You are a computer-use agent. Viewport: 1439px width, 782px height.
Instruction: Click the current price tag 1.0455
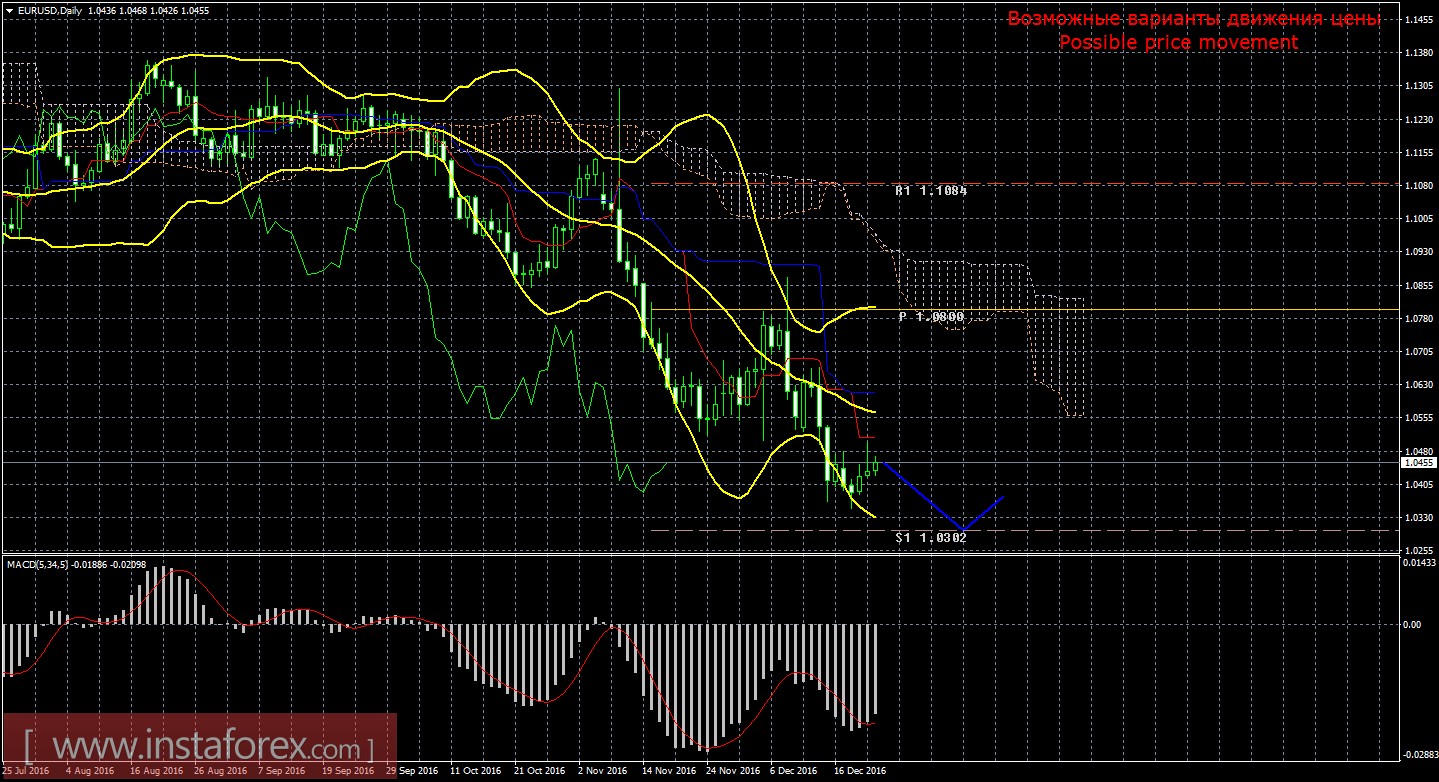pyautogui.click(x=1416, y=463)
